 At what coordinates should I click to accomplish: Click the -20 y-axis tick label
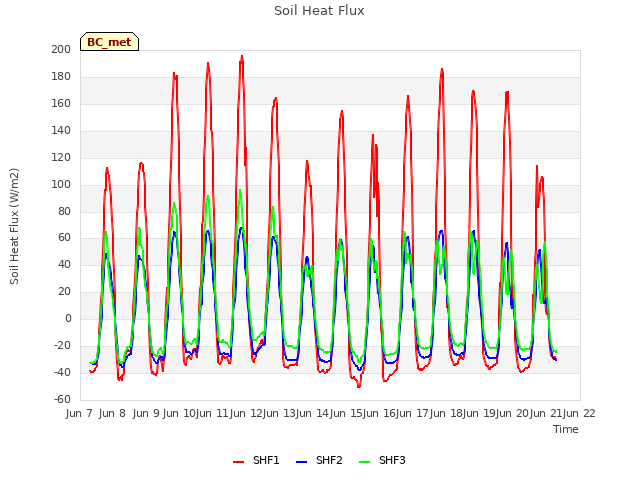62,345
